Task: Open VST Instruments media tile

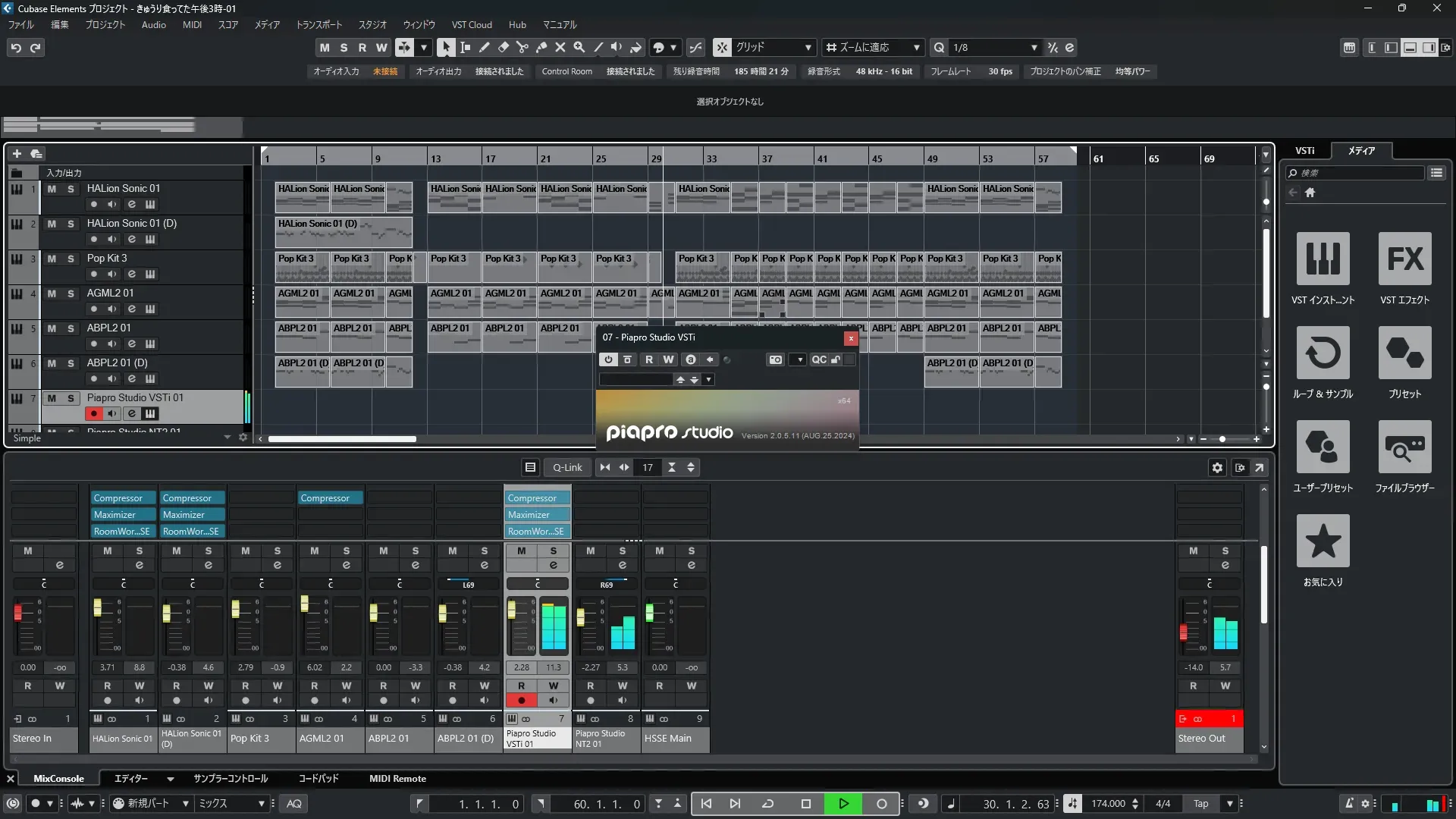Action: [x=1323, y=259]
